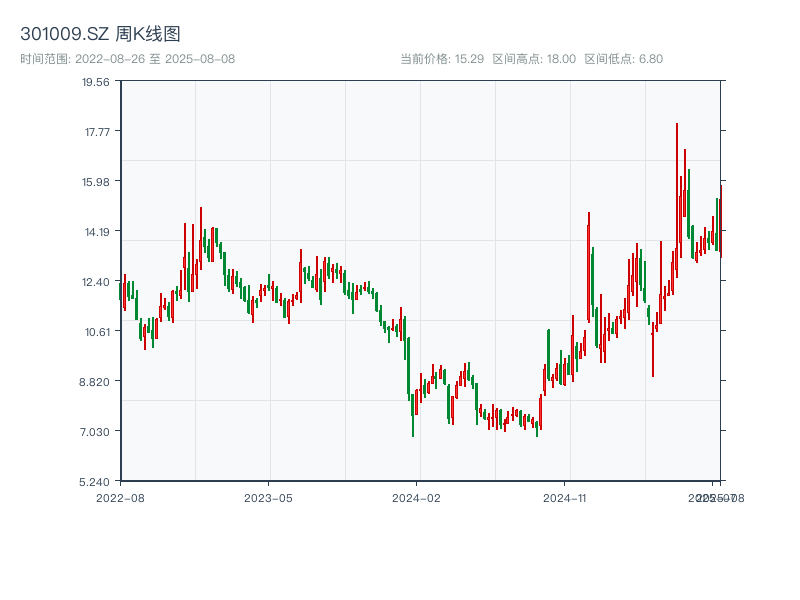Click the y-axis label 5.240
The image size is (800, 600).
(94, 482)
